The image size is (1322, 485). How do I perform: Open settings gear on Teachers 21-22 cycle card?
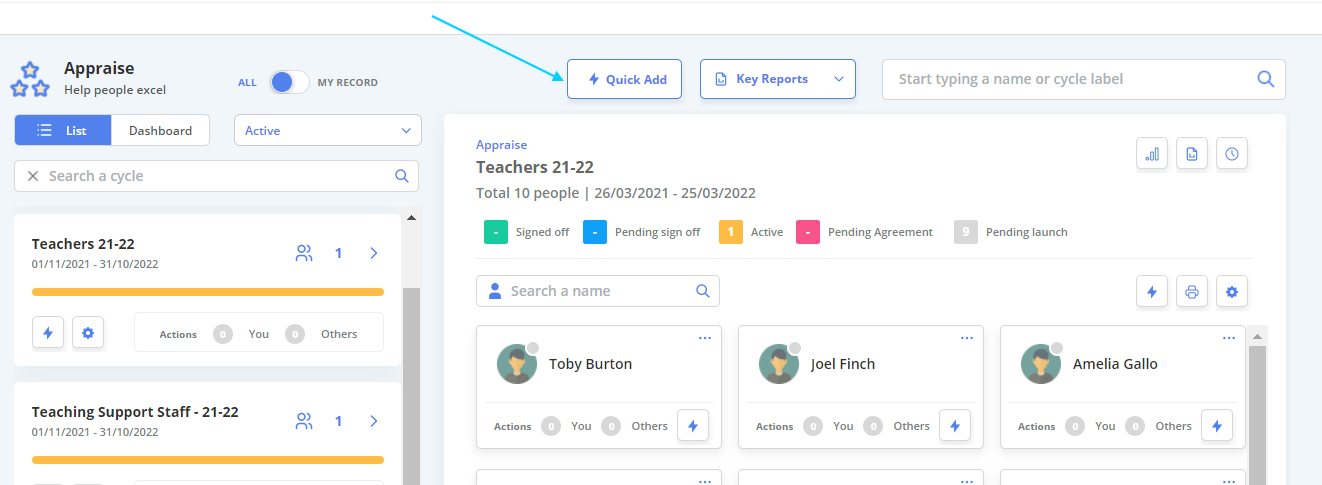[88, 332]
